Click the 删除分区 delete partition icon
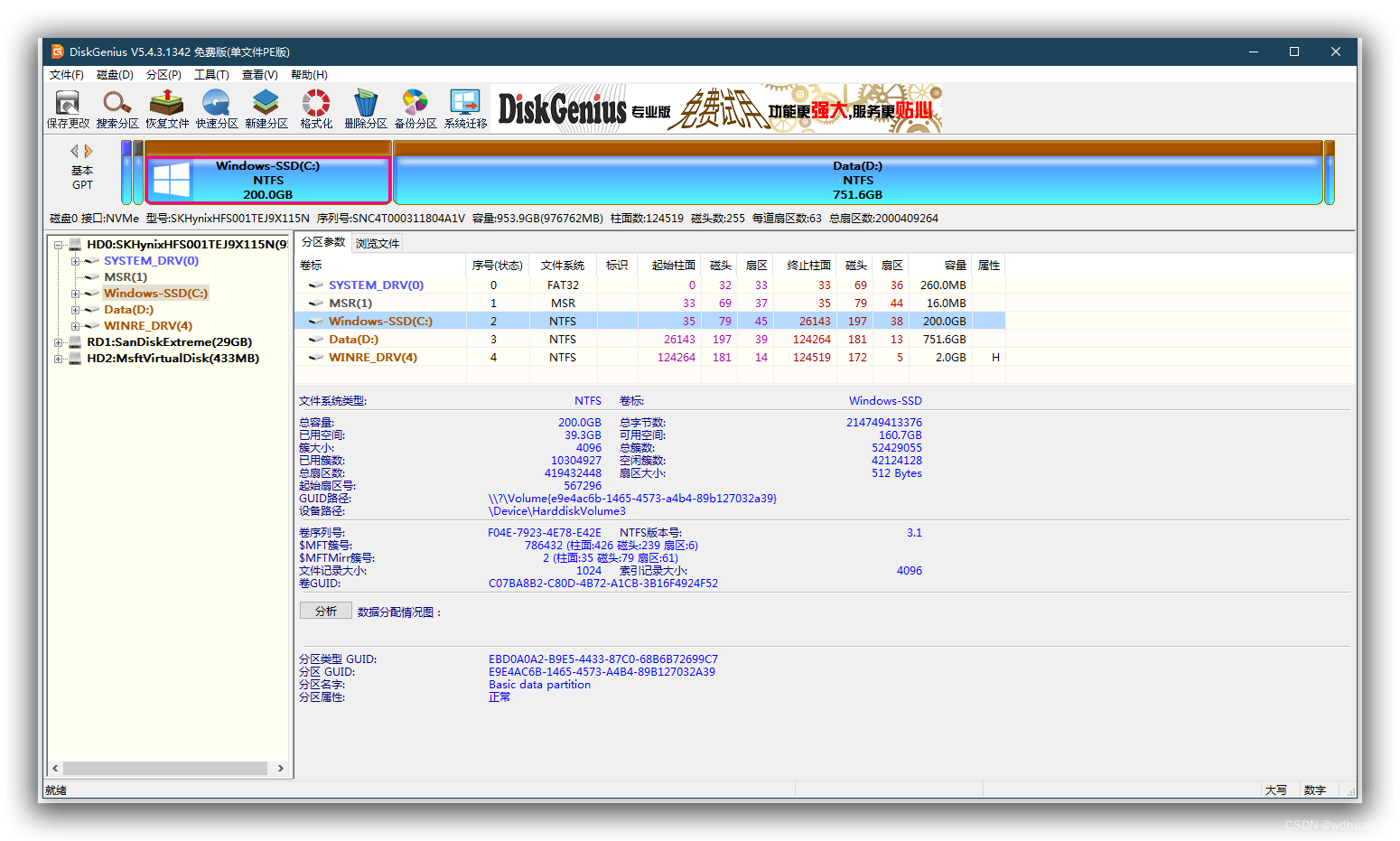Image resolution: width=1400 pixels, height=841 pixels. [x=366, y=108]
